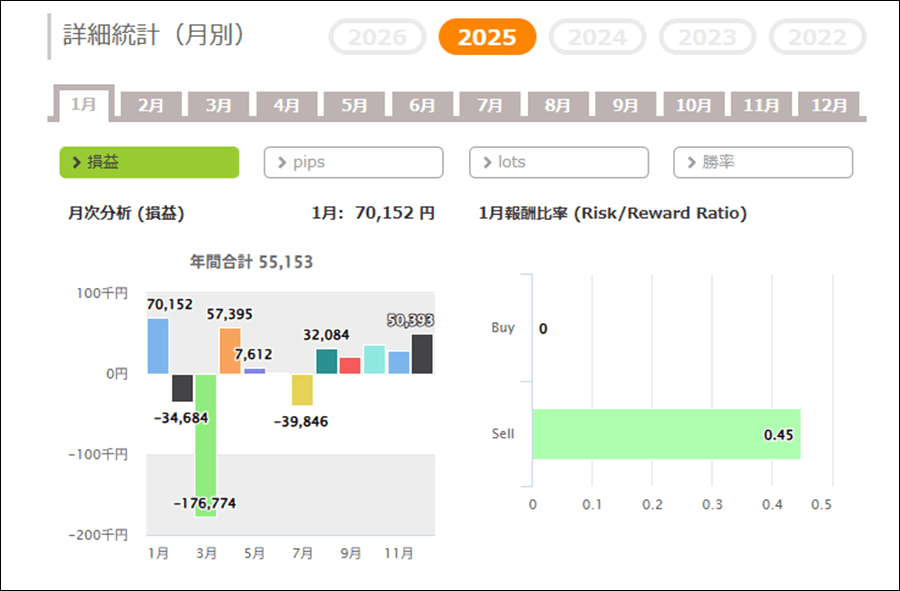Screen dimensions: 900x591
Task: Open the 2月 month tab
Action: (151, 105)
